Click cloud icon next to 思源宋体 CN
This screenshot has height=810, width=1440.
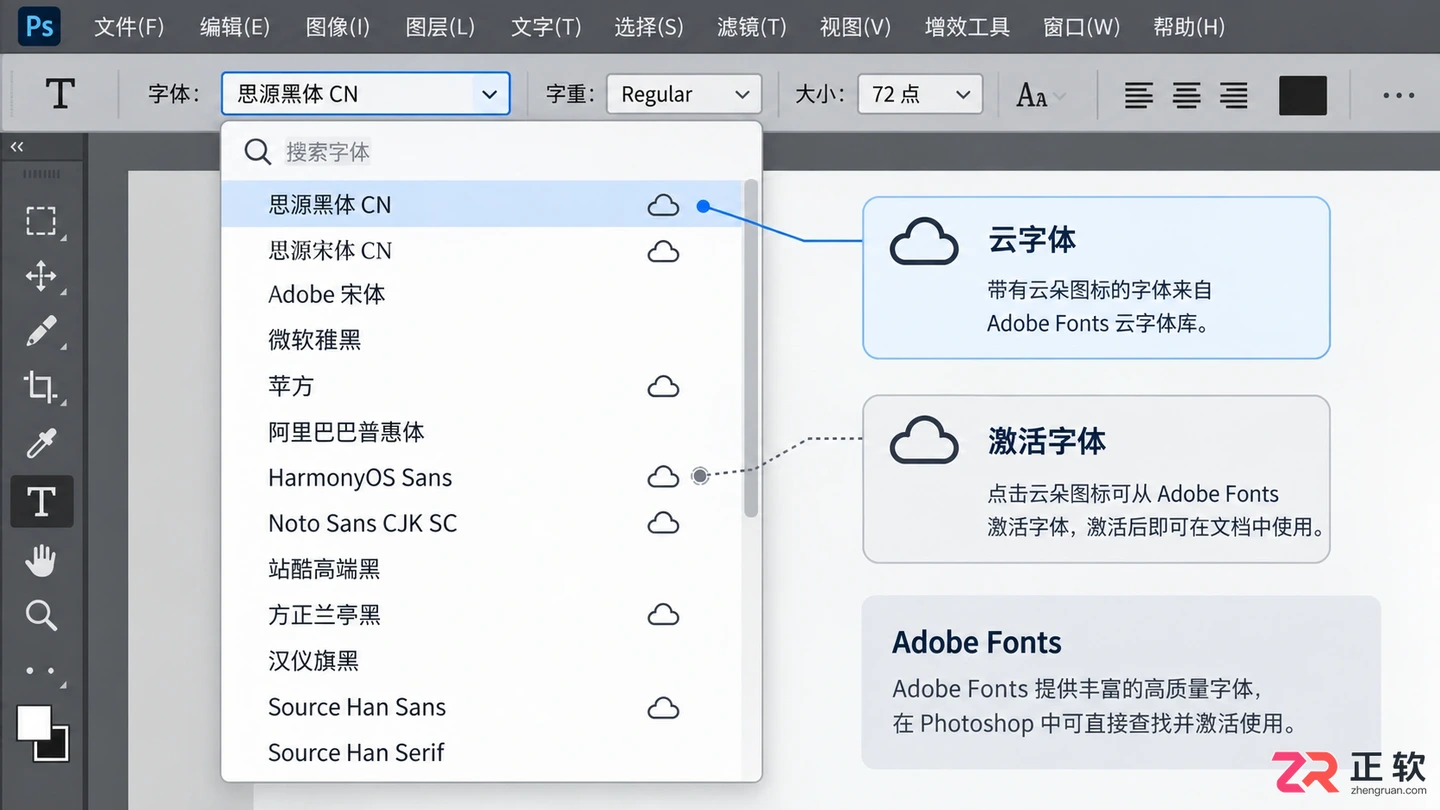(663, 251)
